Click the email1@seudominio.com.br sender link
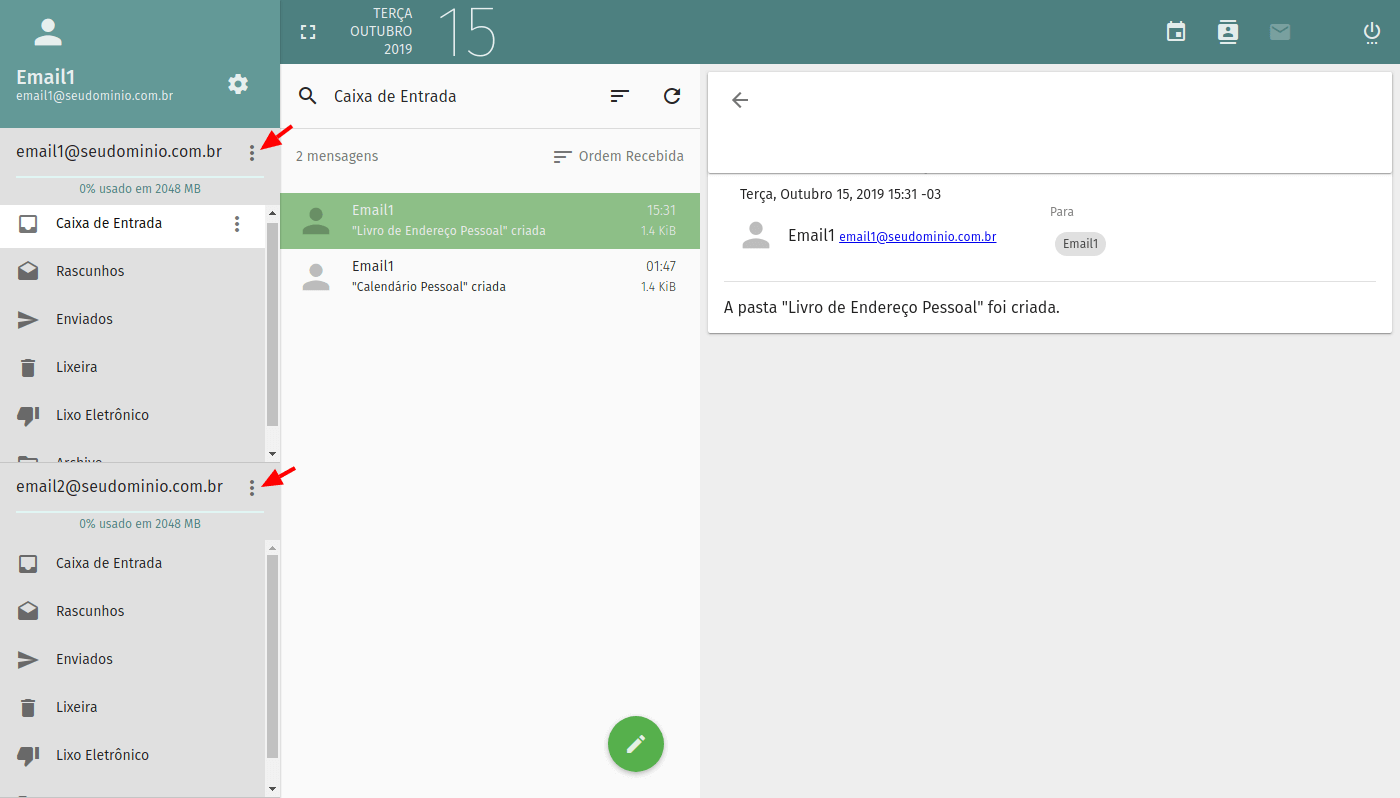1400x798 pixels. (x=918, y=237)
